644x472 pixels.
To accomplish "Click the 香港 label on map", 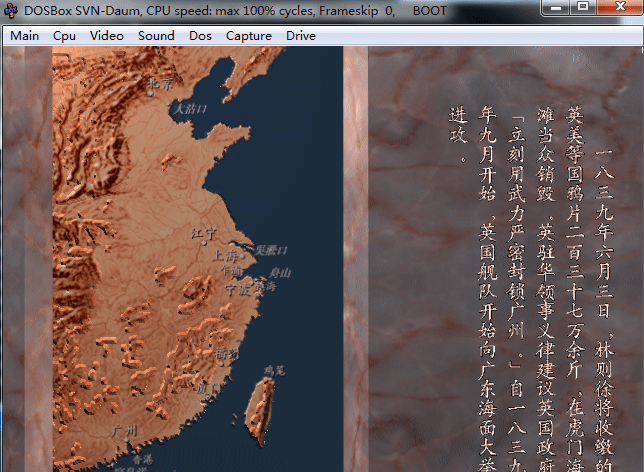I will [143, 459].
